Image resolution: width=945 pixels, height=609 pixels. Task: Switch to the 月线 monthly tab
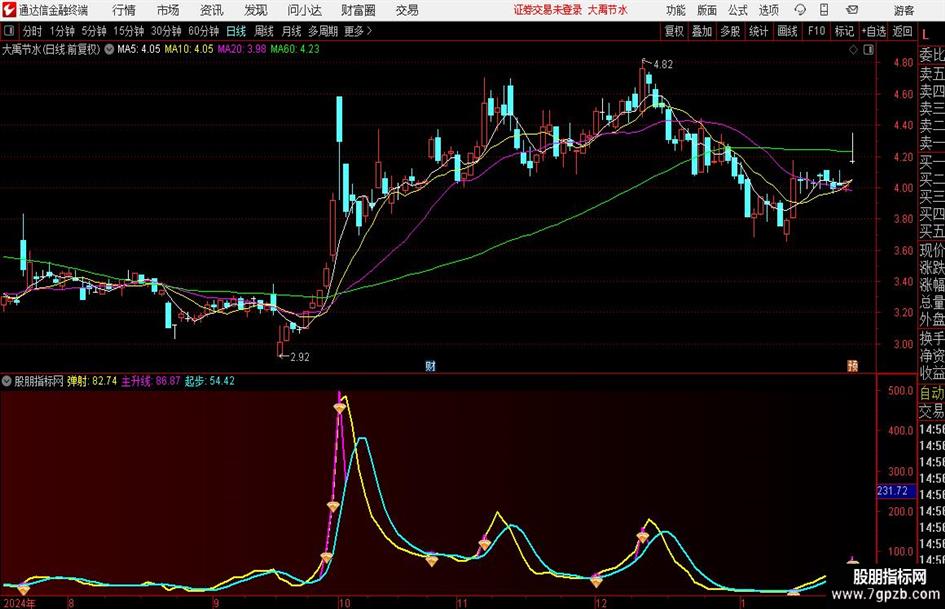pos(291,31)
